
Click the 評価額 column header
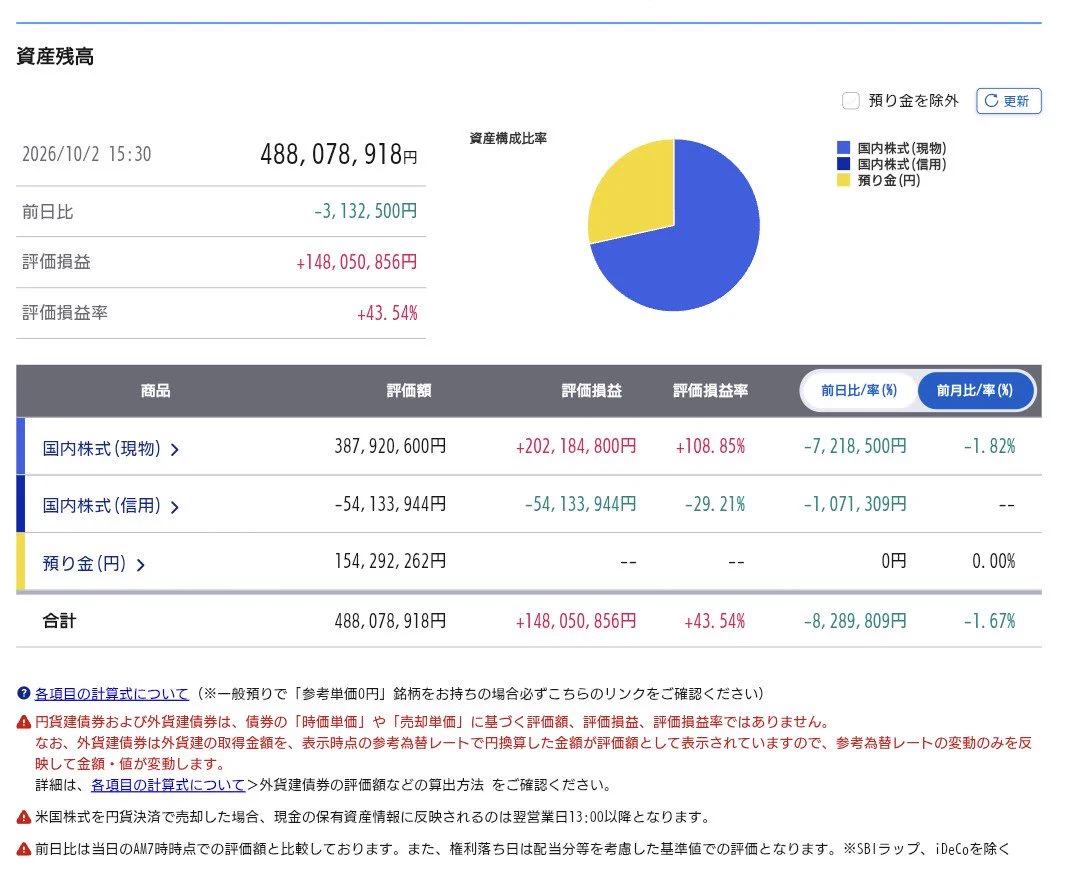click(x=409, y=391)
